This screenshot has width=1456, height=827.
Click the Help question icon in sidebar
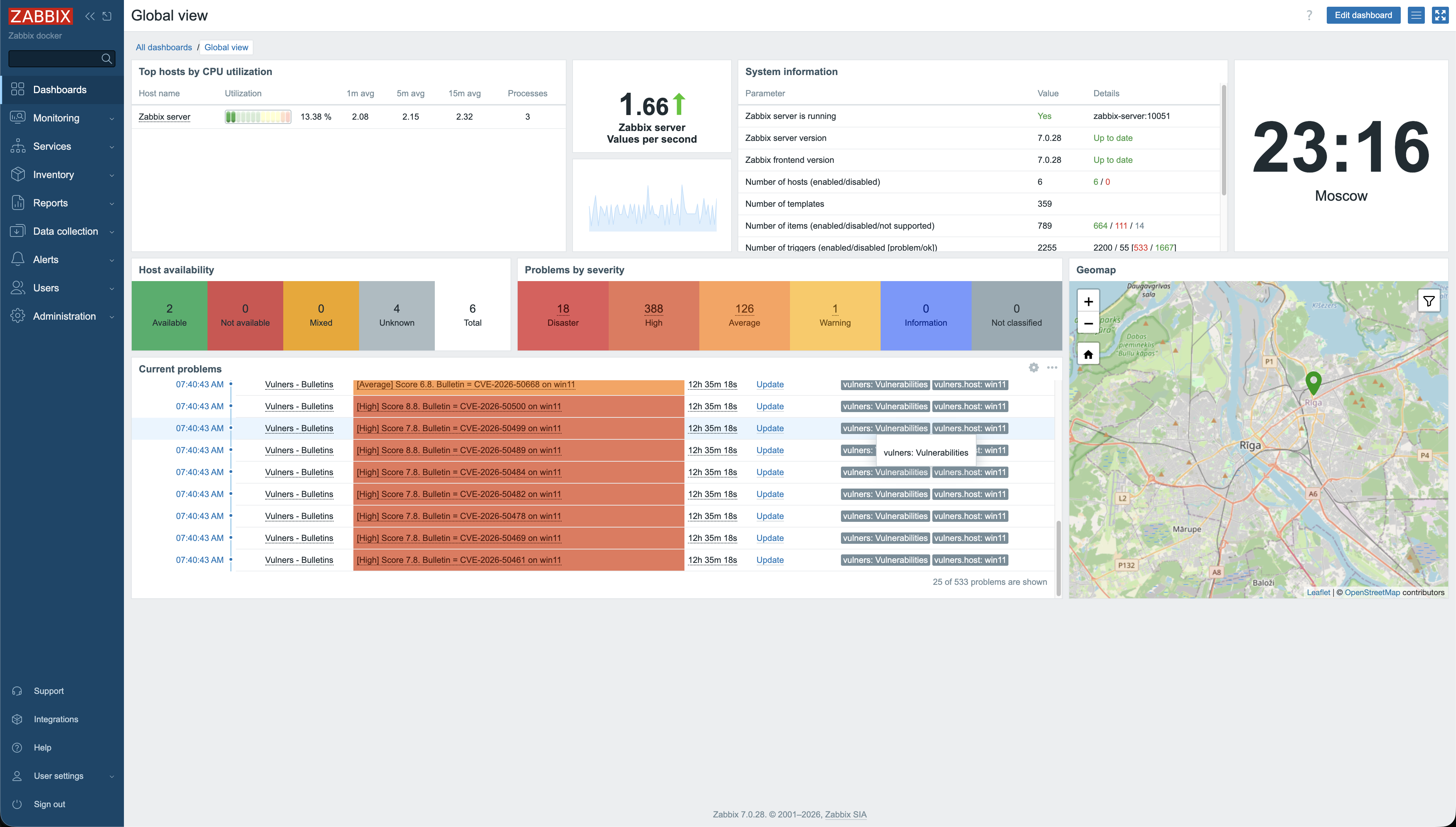(17, 748)
